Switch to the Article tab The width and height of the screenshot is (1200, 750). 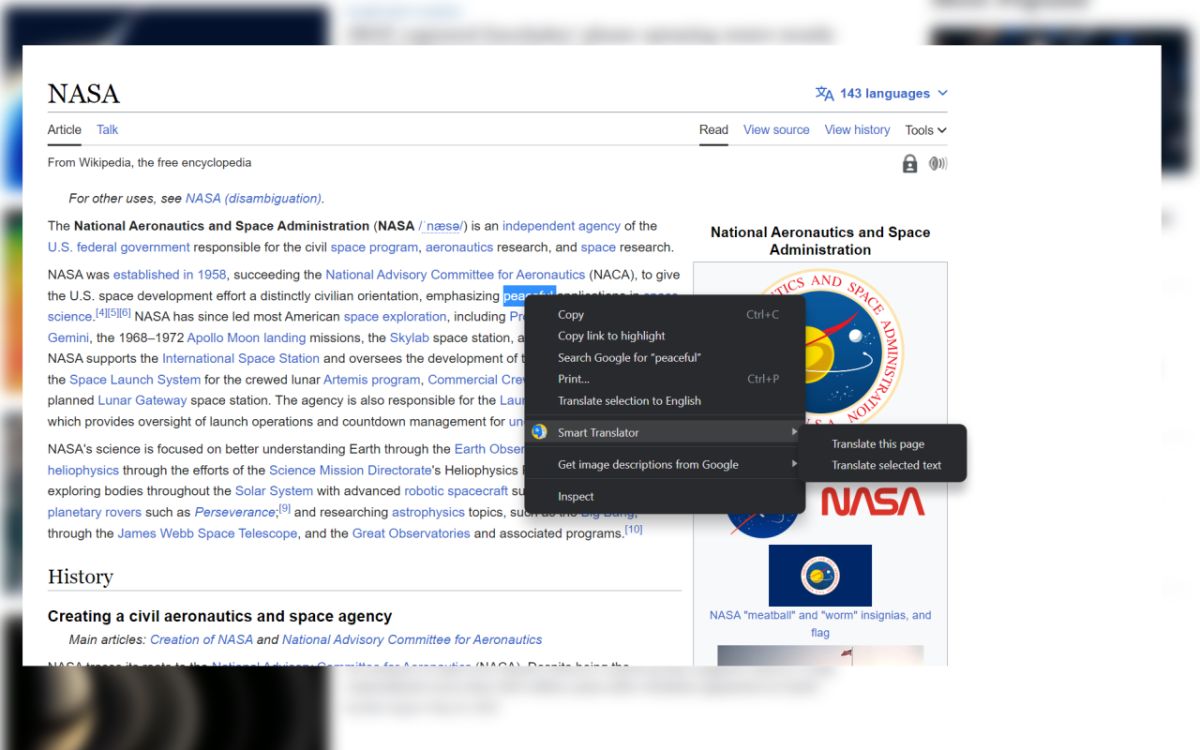click(x=65, y=130)
